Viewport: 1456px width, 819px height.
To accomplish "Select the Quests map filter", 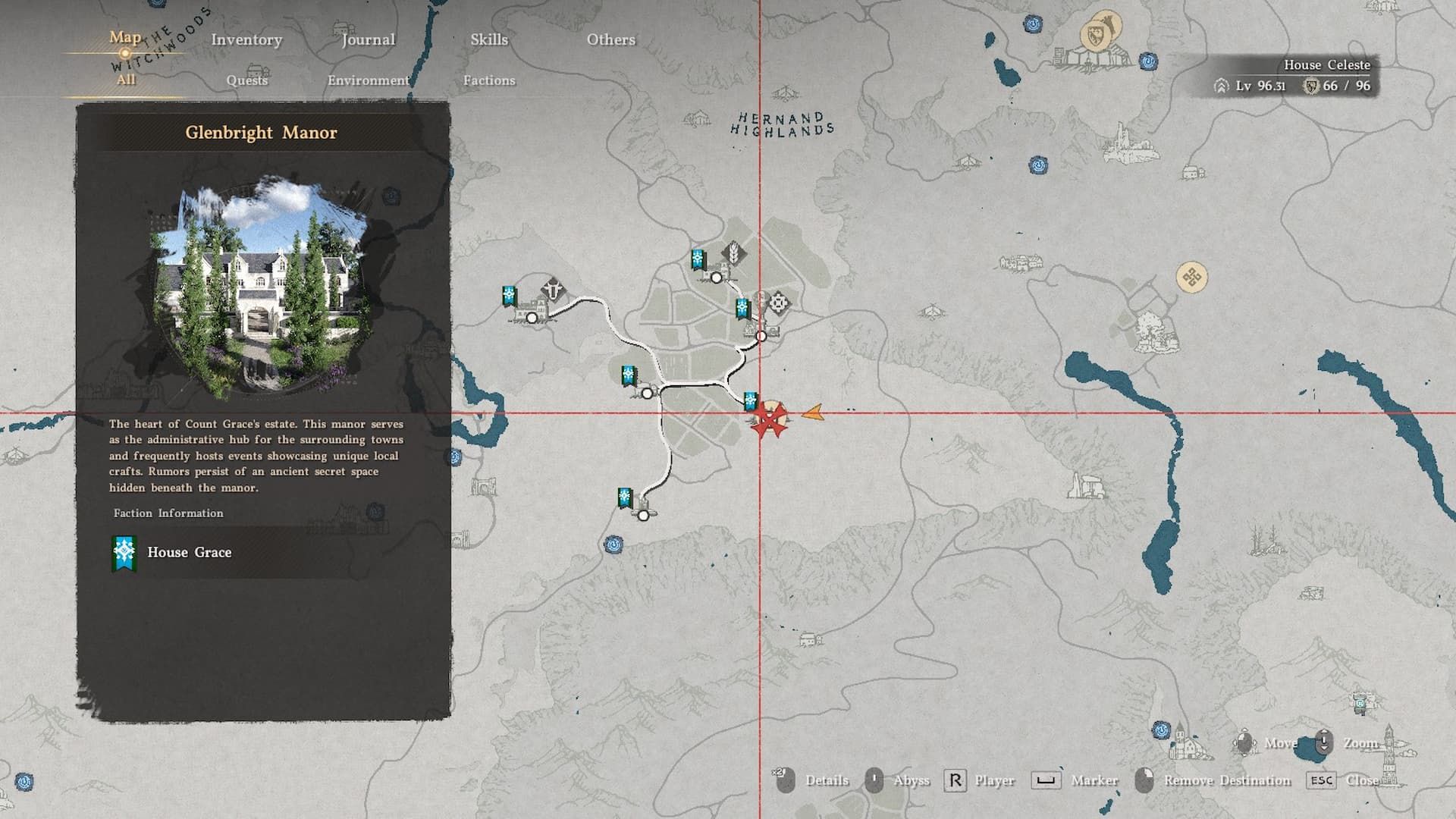I will click(x=246, y=80).
